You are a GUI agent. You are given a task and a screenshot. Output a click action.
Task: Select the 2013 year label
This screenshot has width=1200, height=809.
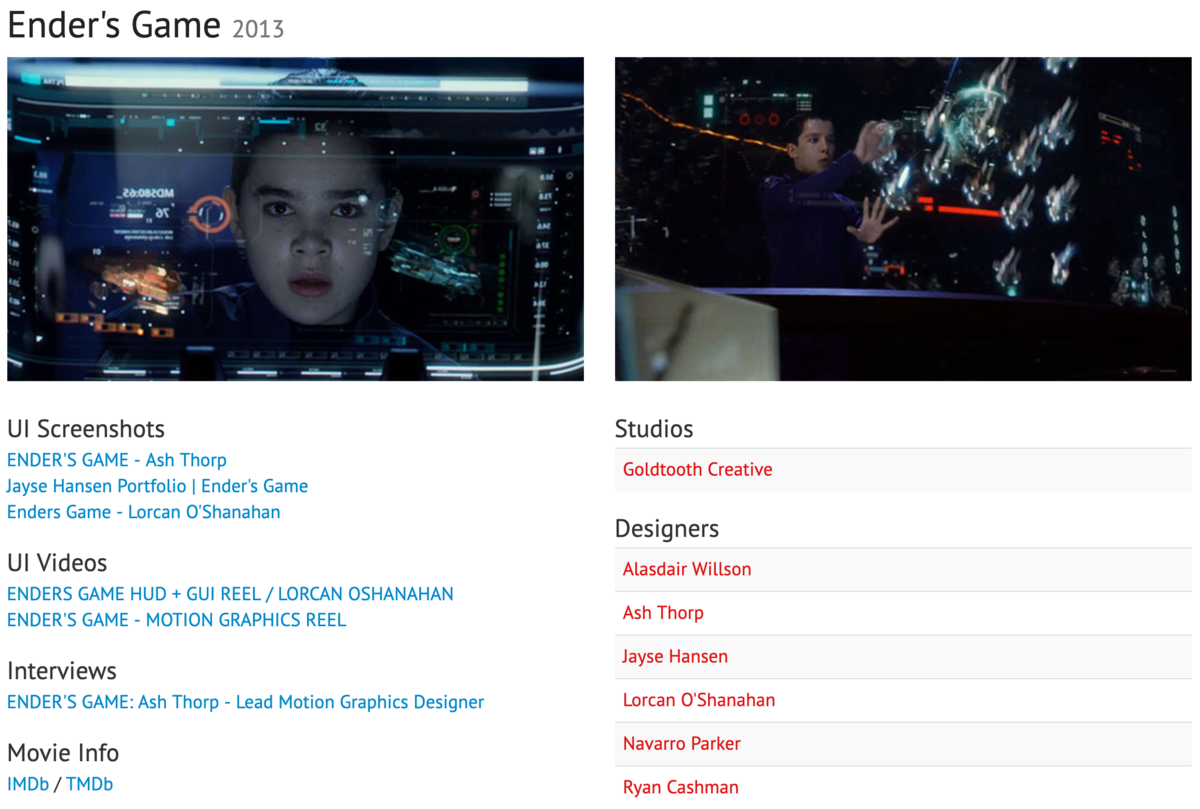coord(258,29)
